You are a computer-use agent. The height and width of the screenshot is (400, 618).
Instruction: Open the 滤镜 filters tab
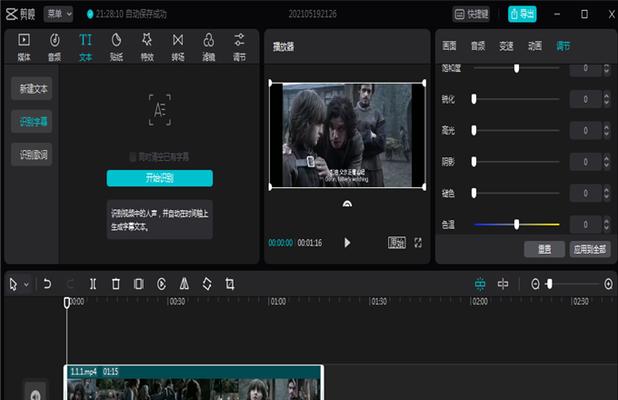[x=208, y=47]
